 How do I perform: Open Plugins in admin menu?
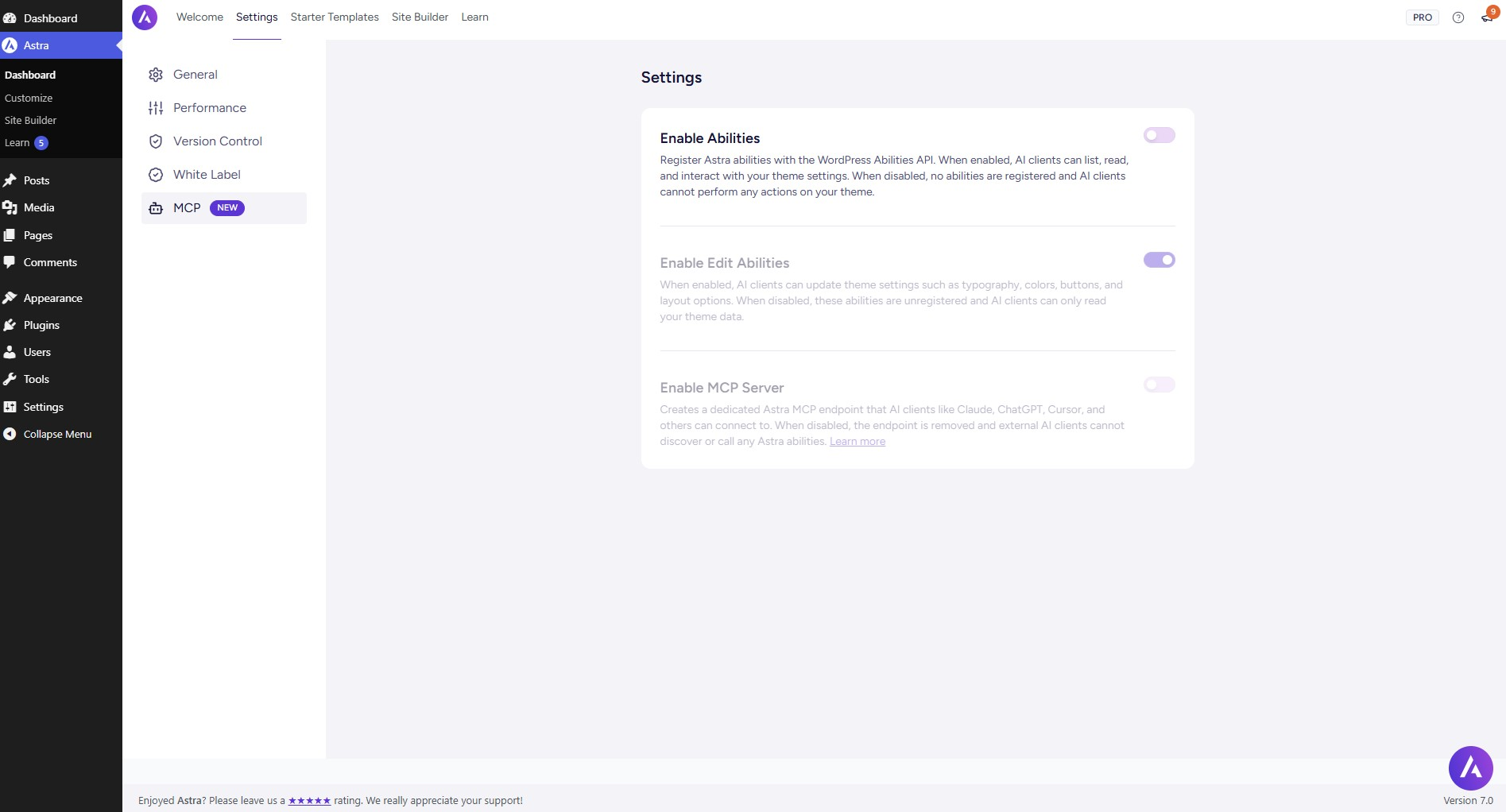41,325
